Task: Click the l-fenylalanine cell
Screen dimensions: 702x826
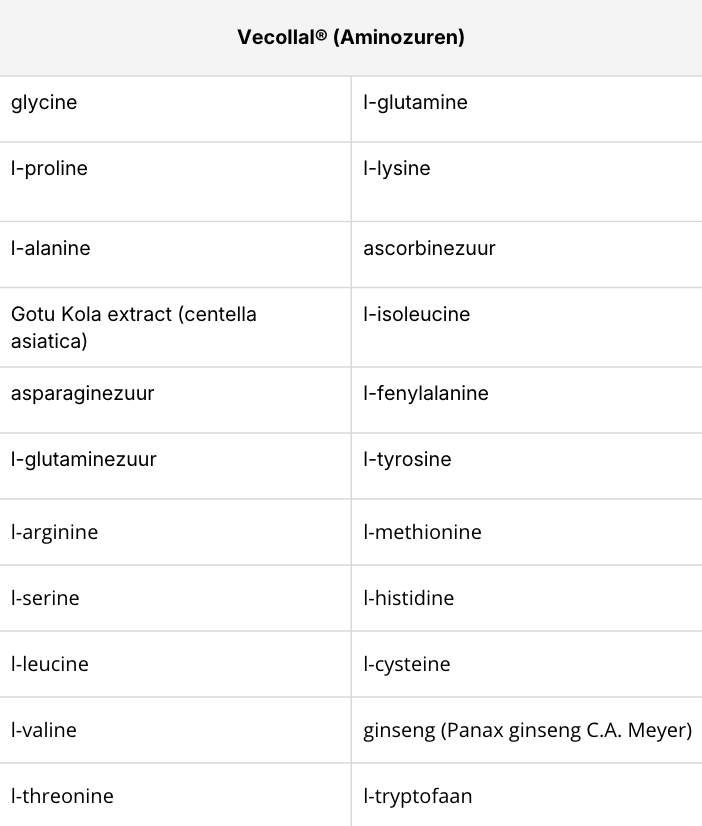Action: click(x=426, y=393)
